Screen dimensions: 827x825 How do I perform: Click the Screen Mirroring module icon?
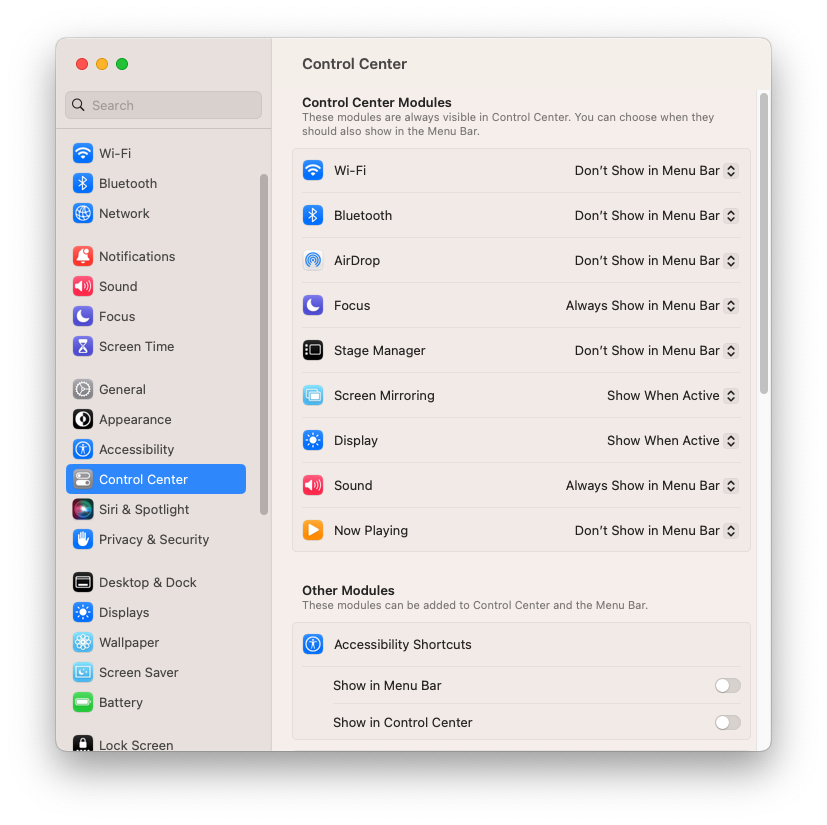tap(313, 396)
